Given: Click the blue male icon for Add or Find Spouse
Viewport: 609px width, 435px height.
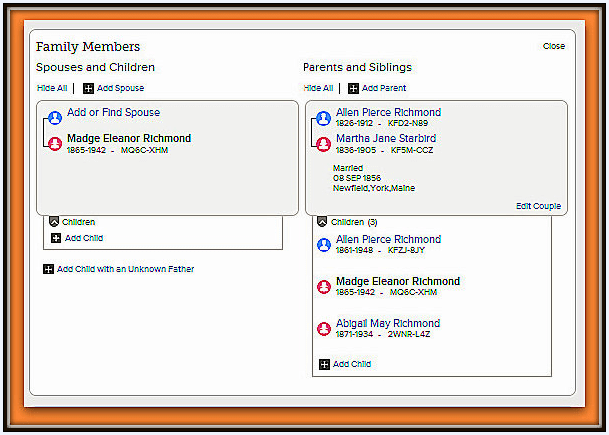Looking at the screenshot, I should click(x=55, y=118).
